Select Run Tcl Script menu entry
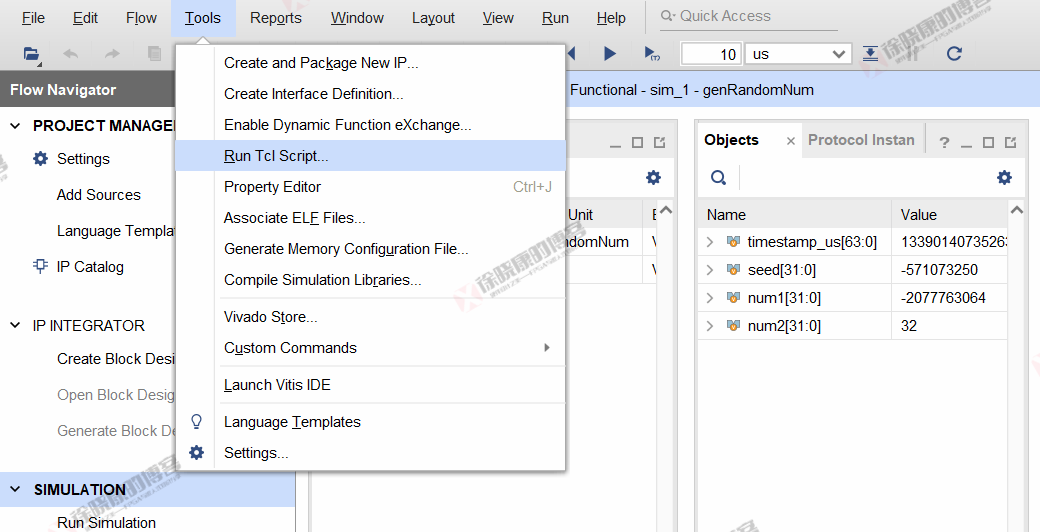This screenshot has width=1040, height=532. 276,156
